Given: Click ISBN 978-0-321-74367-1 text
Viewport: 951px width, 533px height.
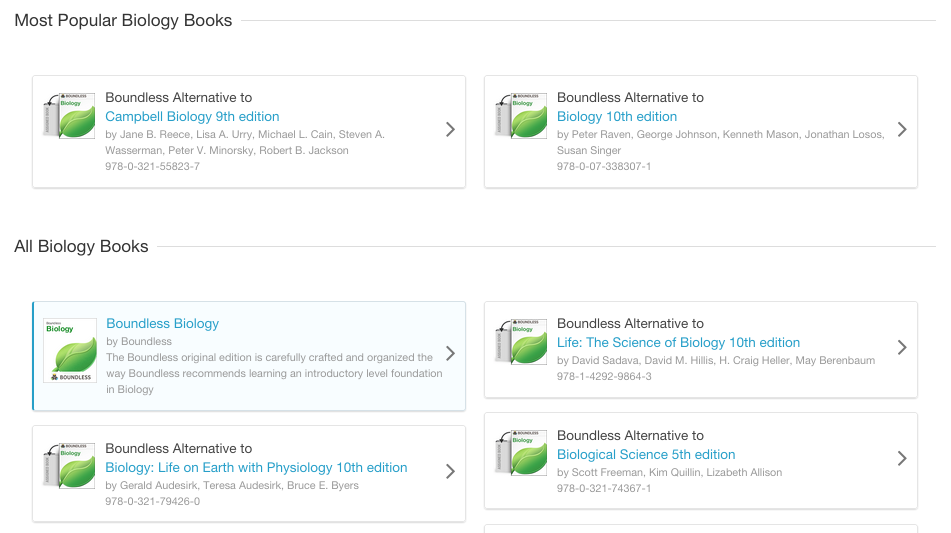Looking at the screenshot, I should click(x=604, y=488).
